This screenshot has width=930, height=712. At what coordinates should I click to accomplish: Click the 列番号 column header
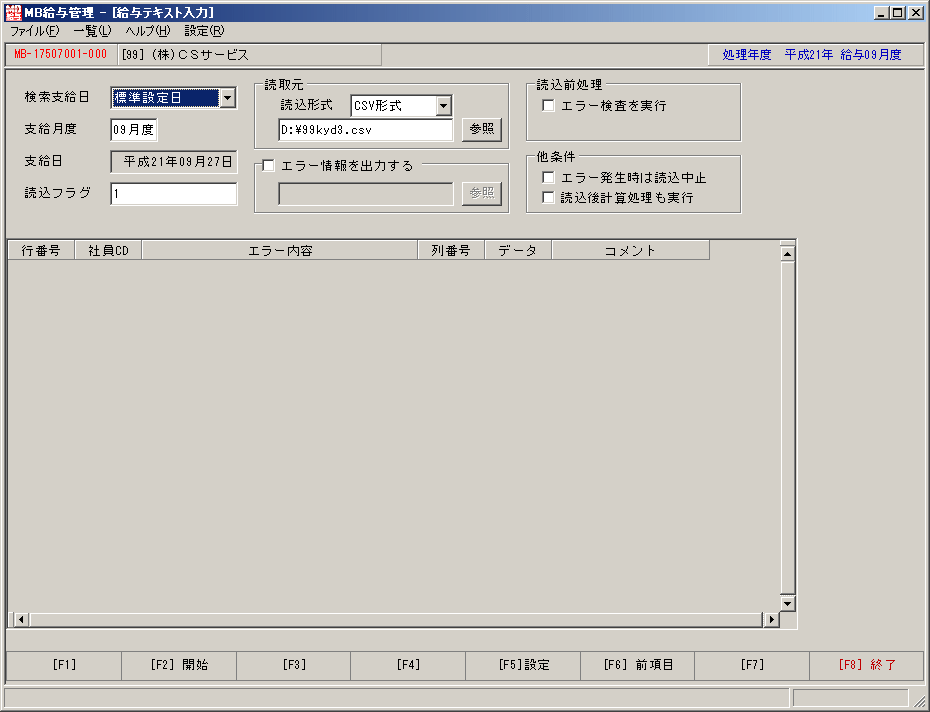pos(451,250)
